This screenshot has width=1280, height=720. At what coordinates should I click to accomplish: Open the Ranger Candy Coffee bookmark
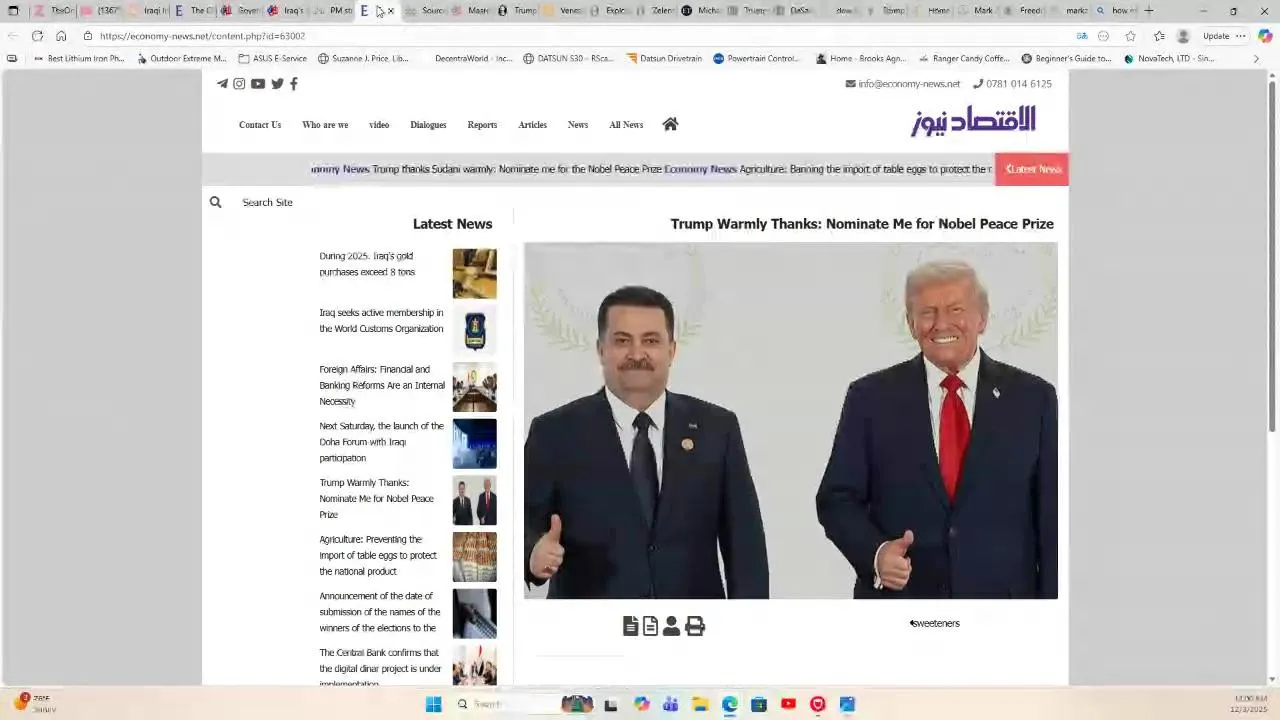point(964,58)
